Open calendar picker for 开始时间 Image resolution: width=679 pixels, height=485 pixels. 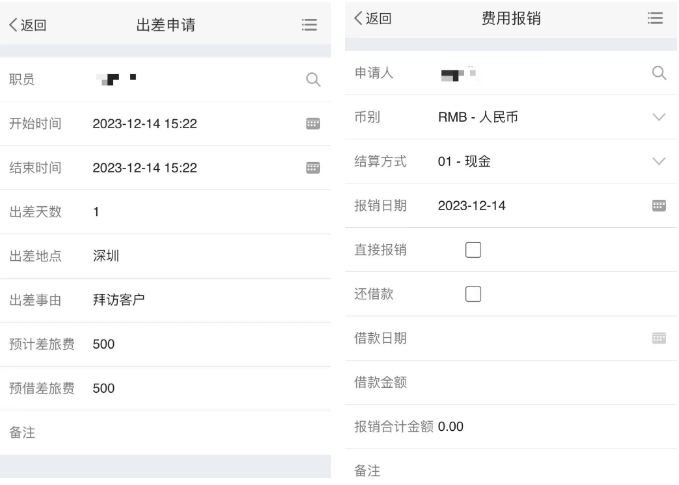coord(313,124)
